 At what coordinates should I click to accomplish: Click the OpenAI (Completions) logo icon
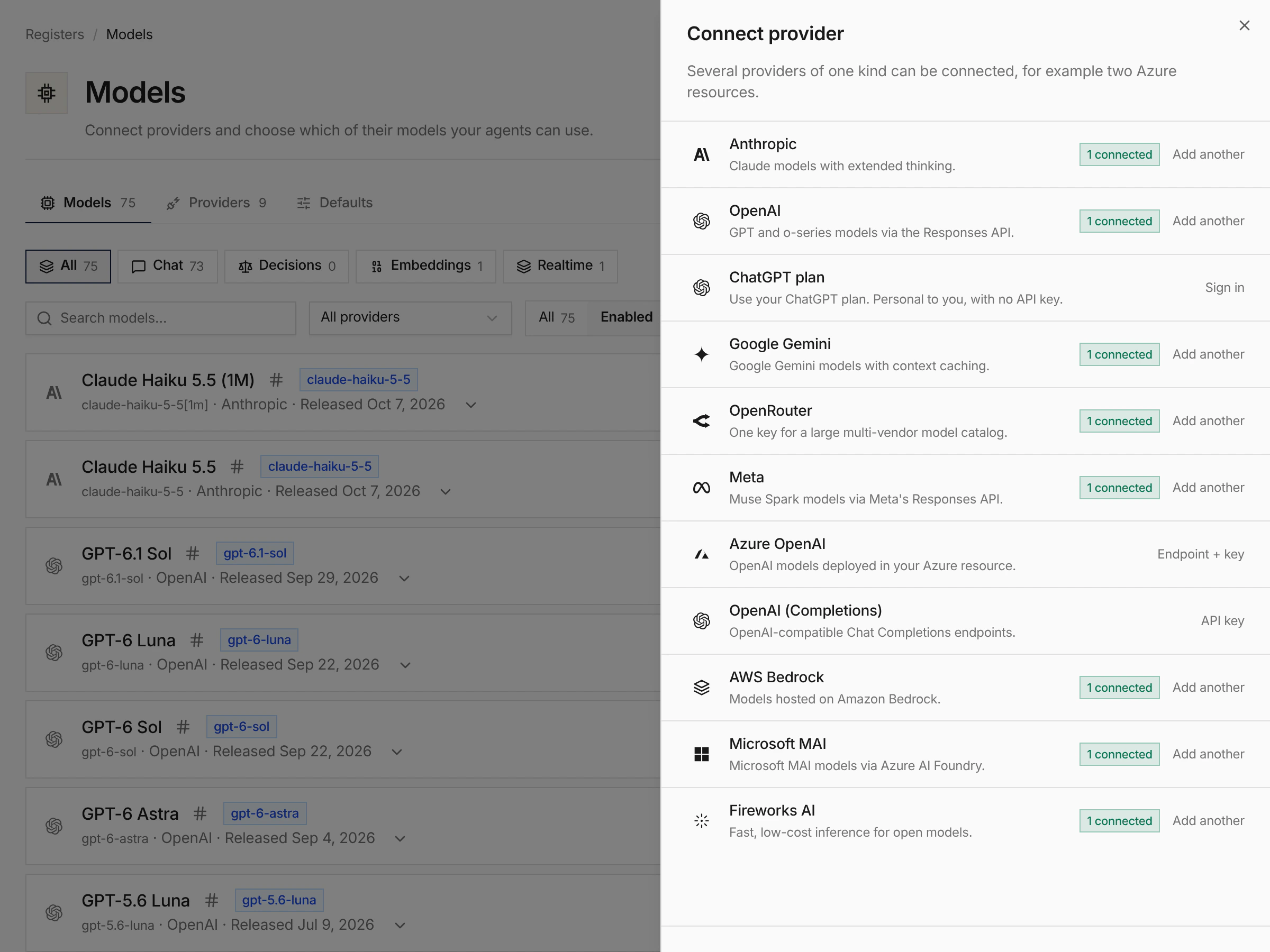click(701, 620)
